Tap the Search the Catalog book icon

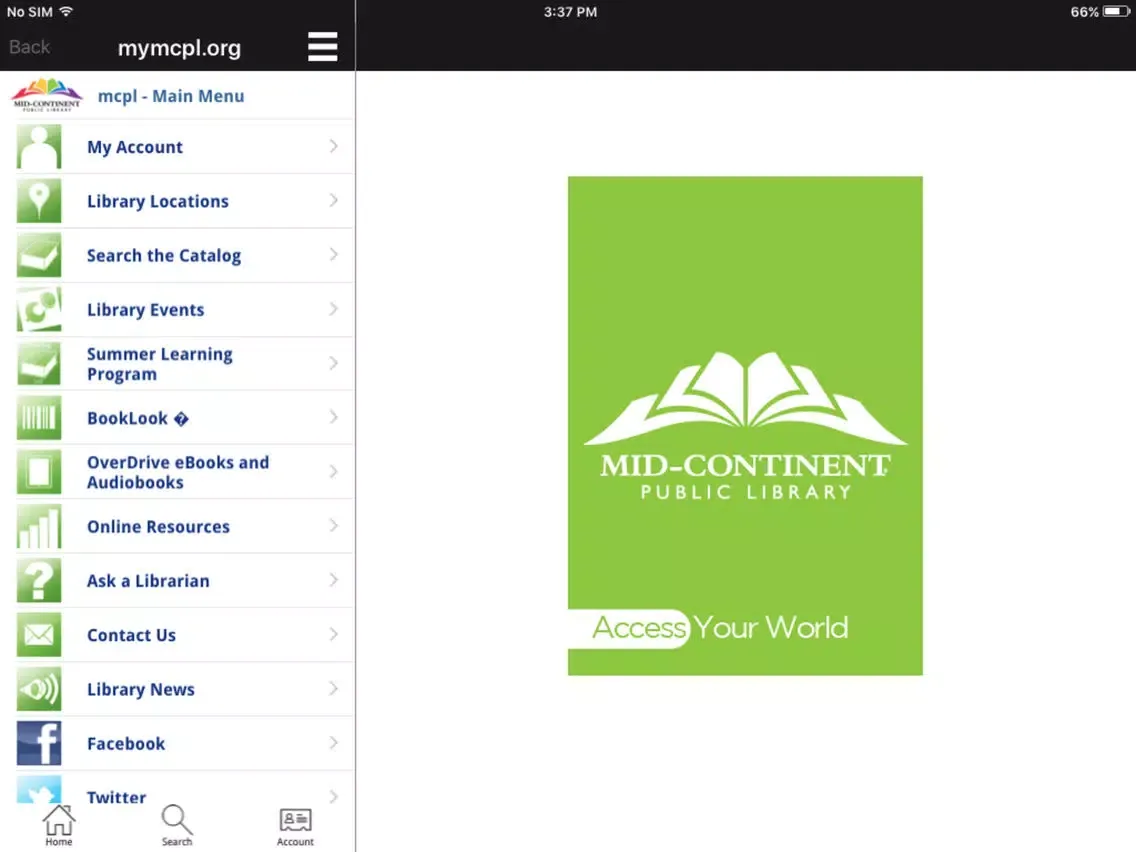pyautogui.click(x=39, y=256)
